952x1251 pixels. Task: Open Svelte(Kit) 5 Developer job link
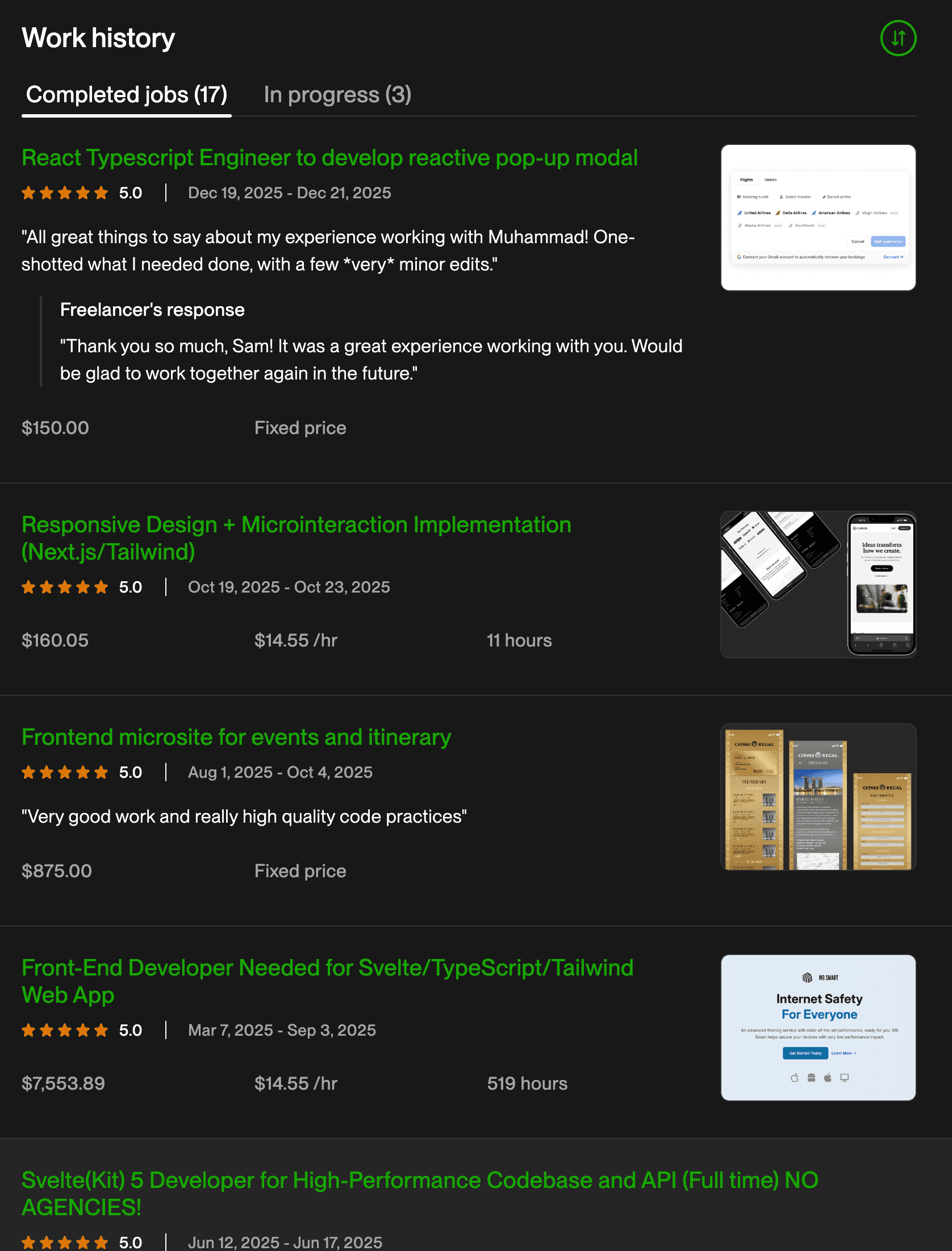420,1194
